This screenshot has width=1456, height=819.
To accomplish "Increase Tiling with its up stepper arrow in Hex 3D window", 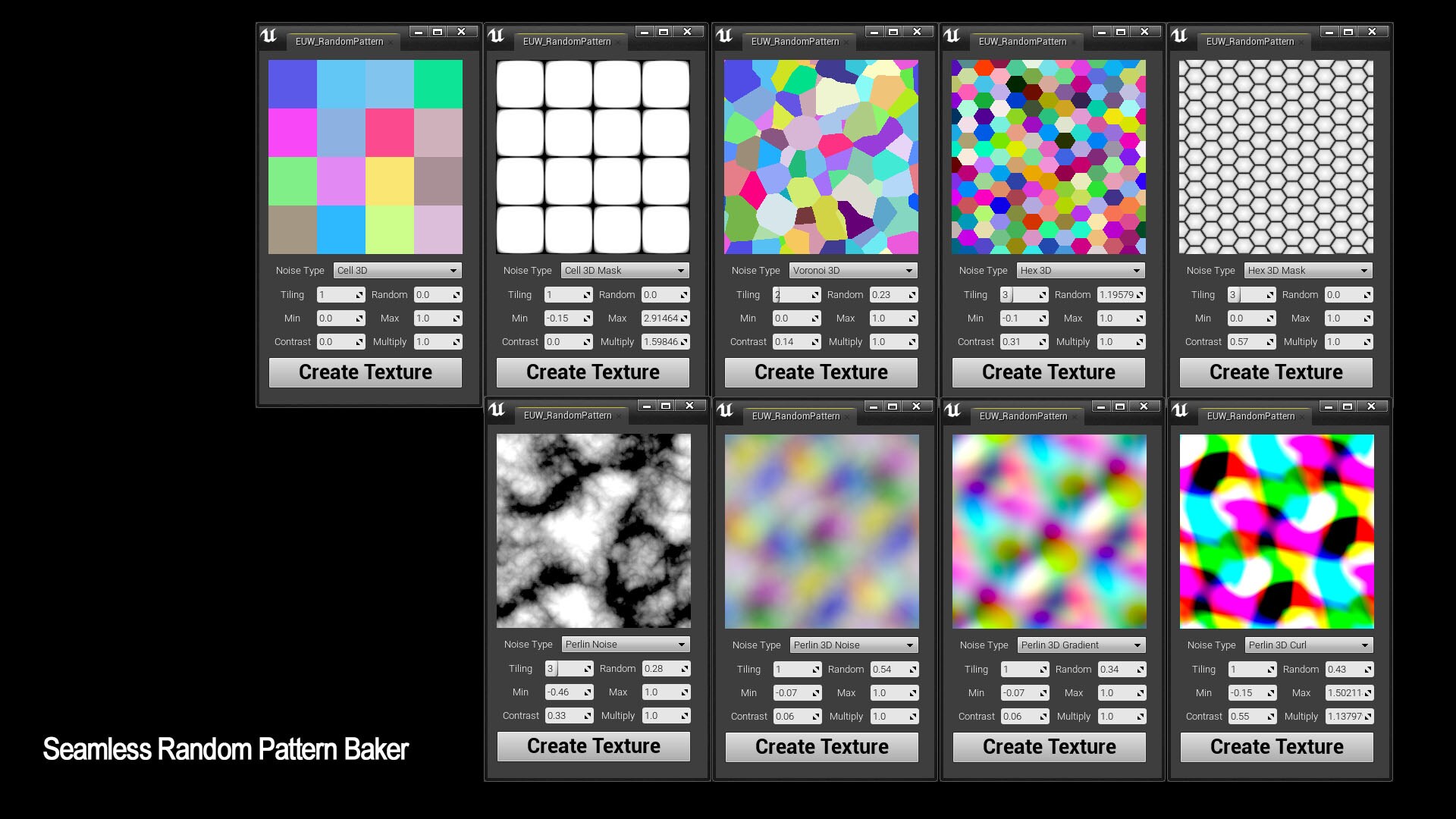I will [1043, 291].
